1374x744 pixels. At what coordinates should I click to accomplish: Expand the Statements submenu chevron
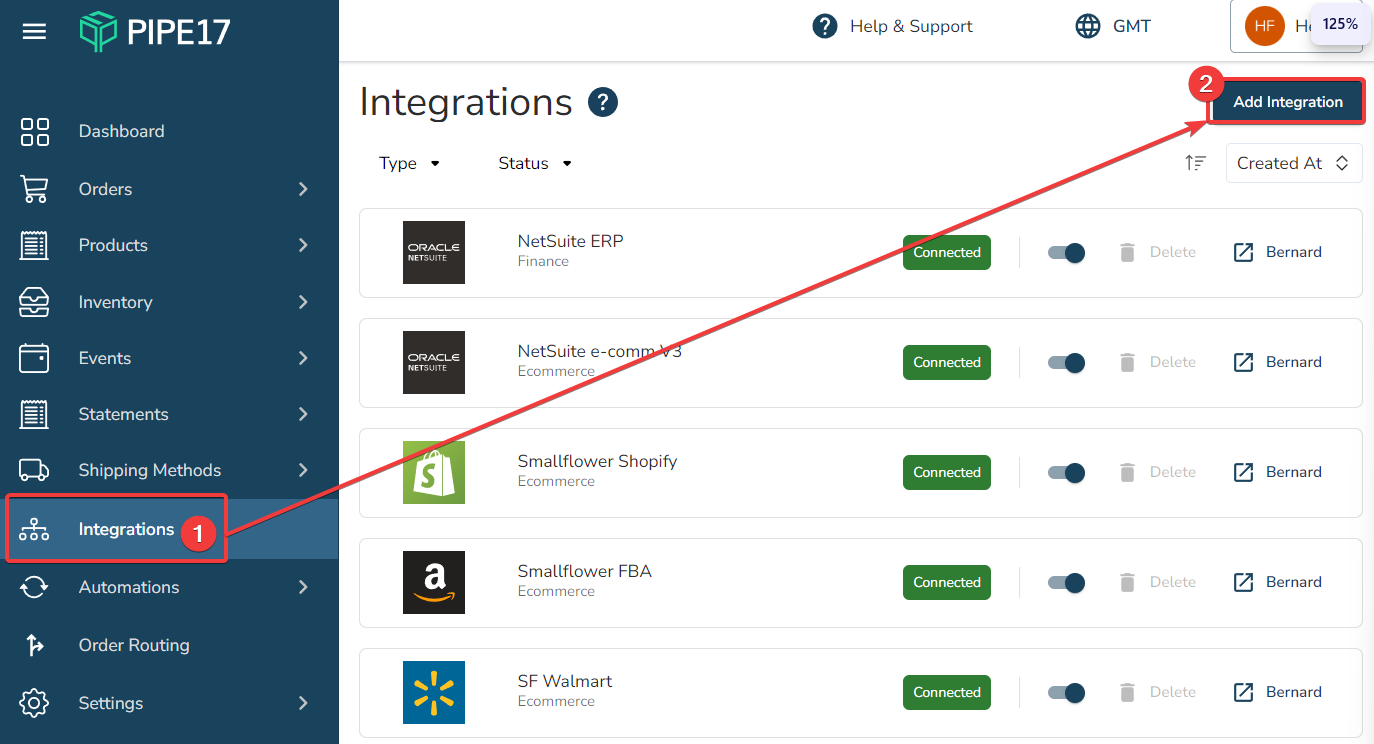(303, 414)
